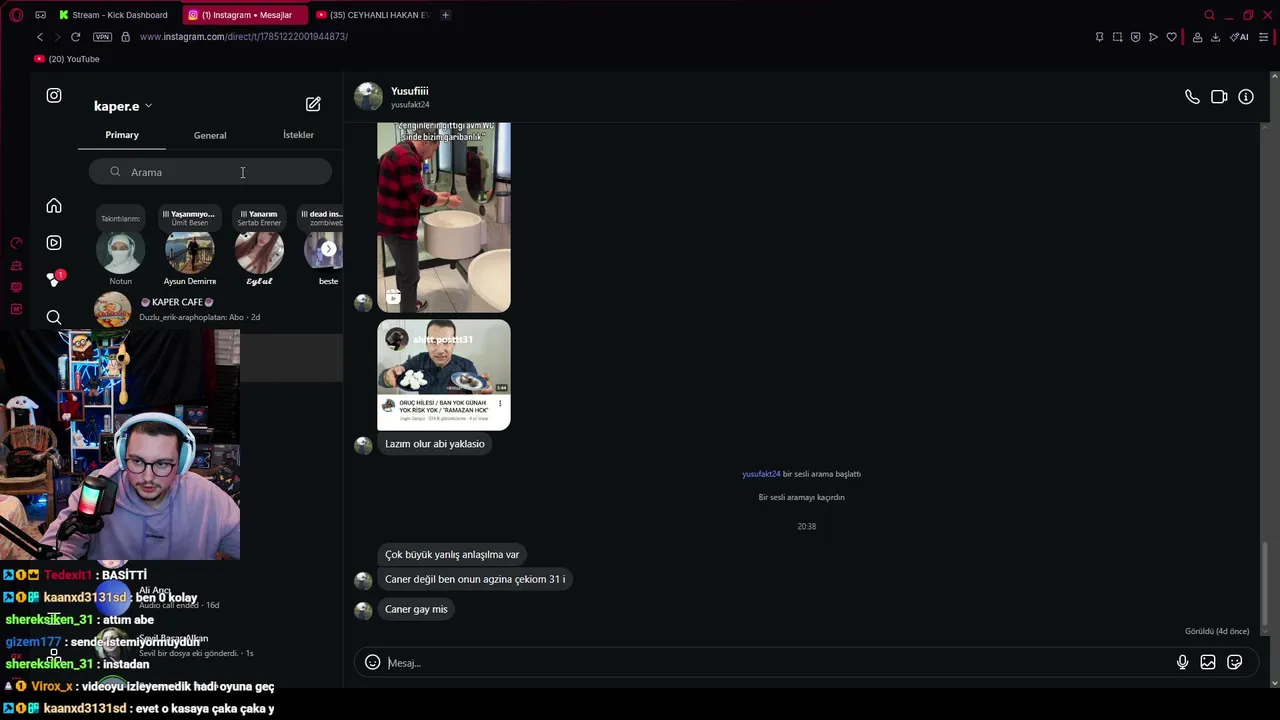Image resolution: width=1280 pixels, height=720 pixels.
Task: Switch to the General inbox tab
Action: (x=210, y=135)
